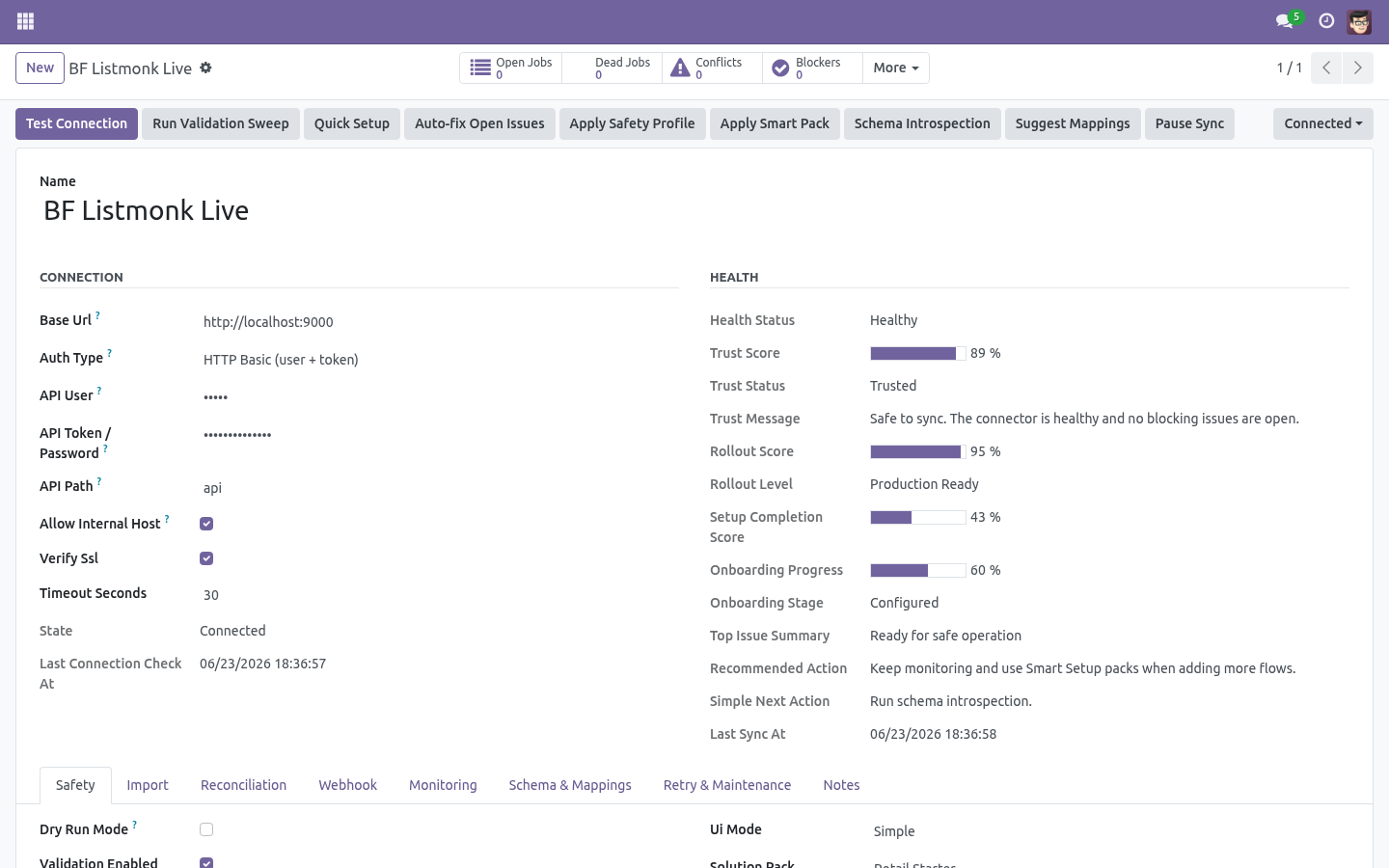Switch to the Schema & Mappings tab
The width and height of the screenshot is (1389, 868).
tap(570, 785)
